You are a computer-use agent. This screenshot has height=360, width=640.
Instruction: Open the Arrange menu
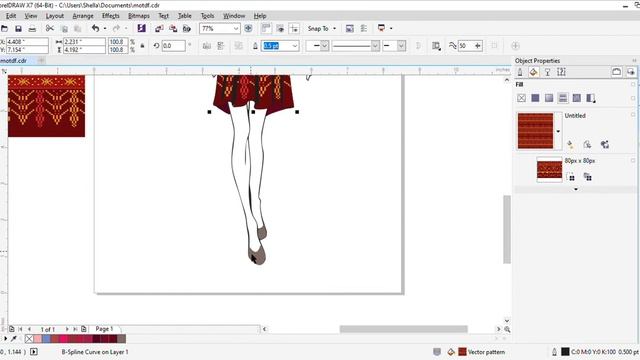pos(83,16)
